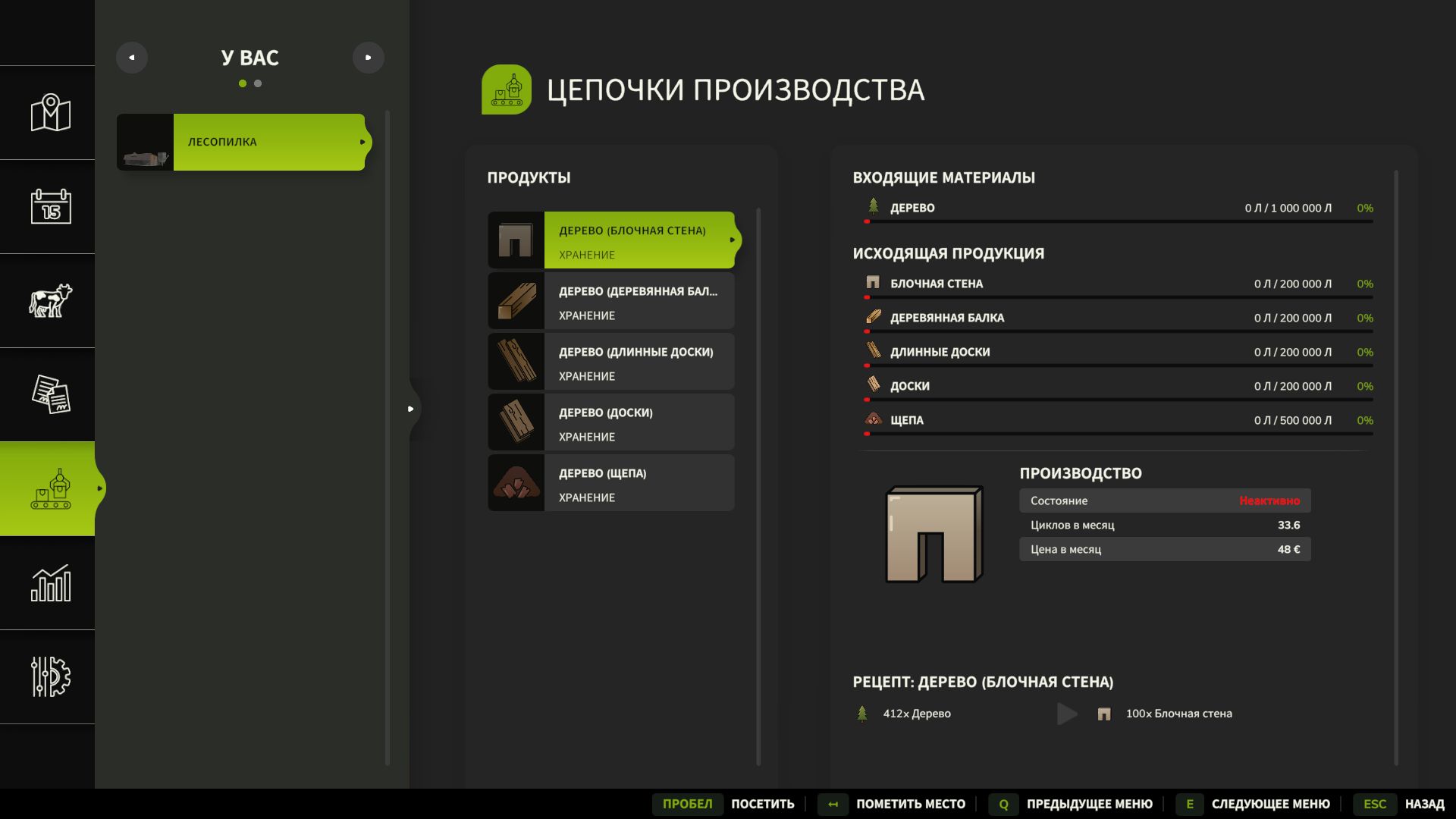Open the animals cow icon

tap(50, 300)
